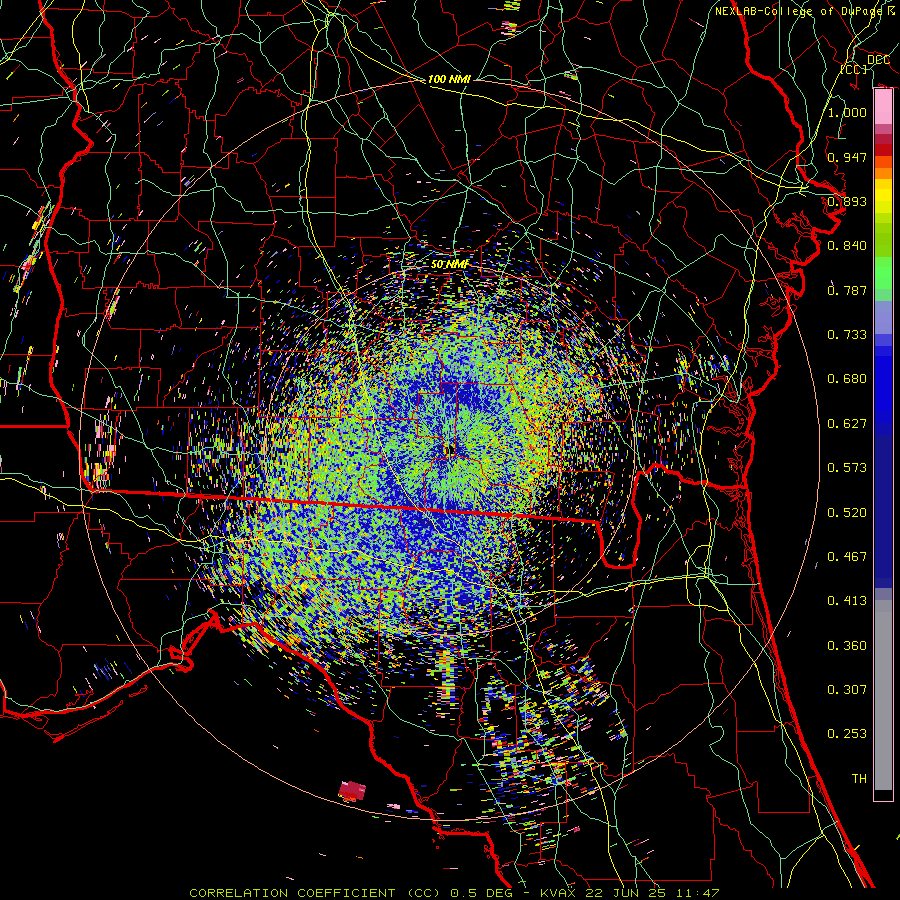The width and height of the screenshot is (900, 900).
Task: Click the TH threshold label on the scale
Action: click(859, 779)
